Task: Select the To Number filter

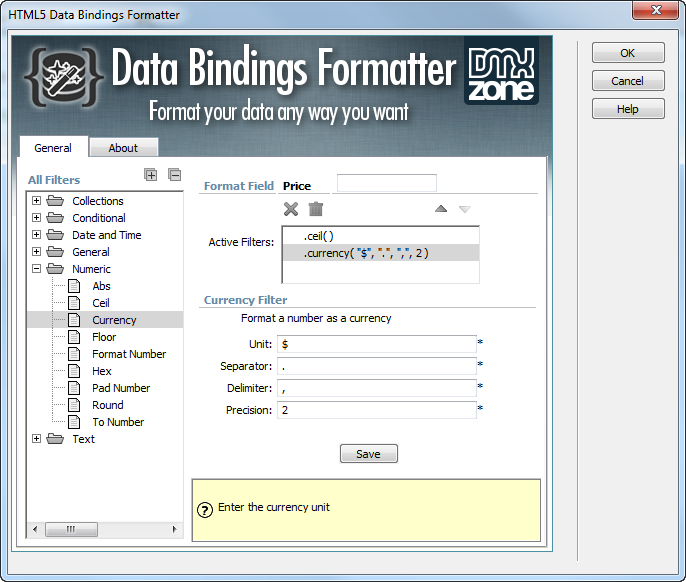Action: coord(118,422)
